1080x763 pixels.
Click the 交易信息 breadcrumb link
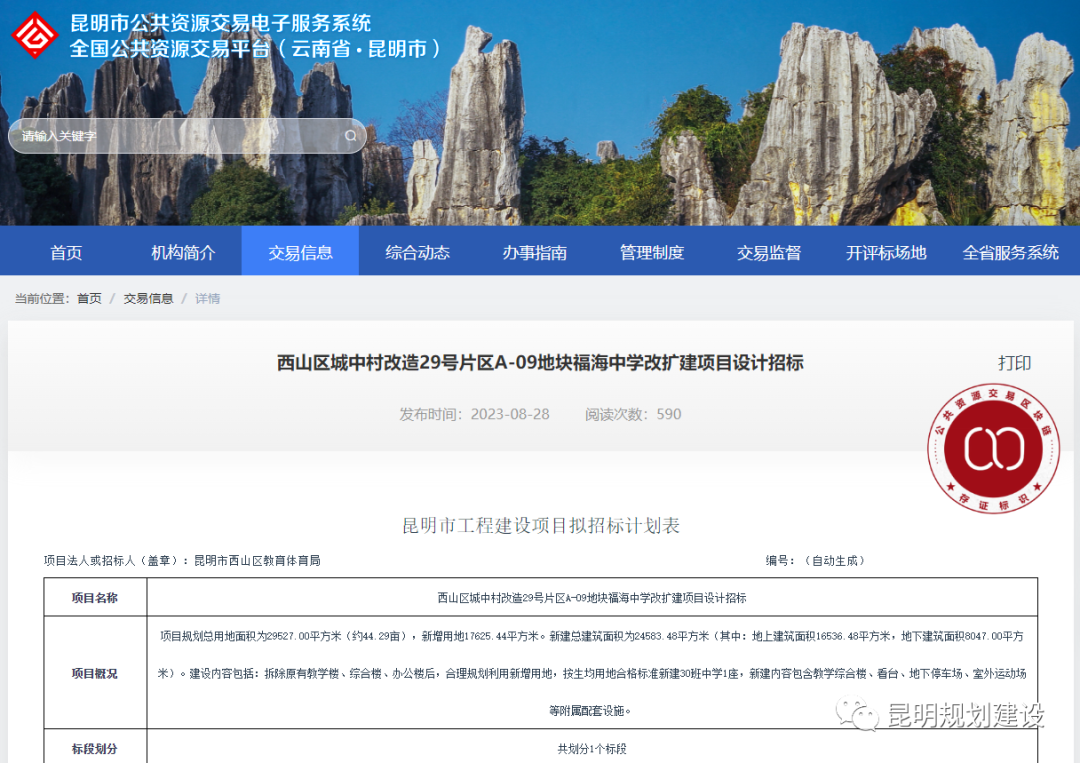pyautogui.click(x=148, y=297)
